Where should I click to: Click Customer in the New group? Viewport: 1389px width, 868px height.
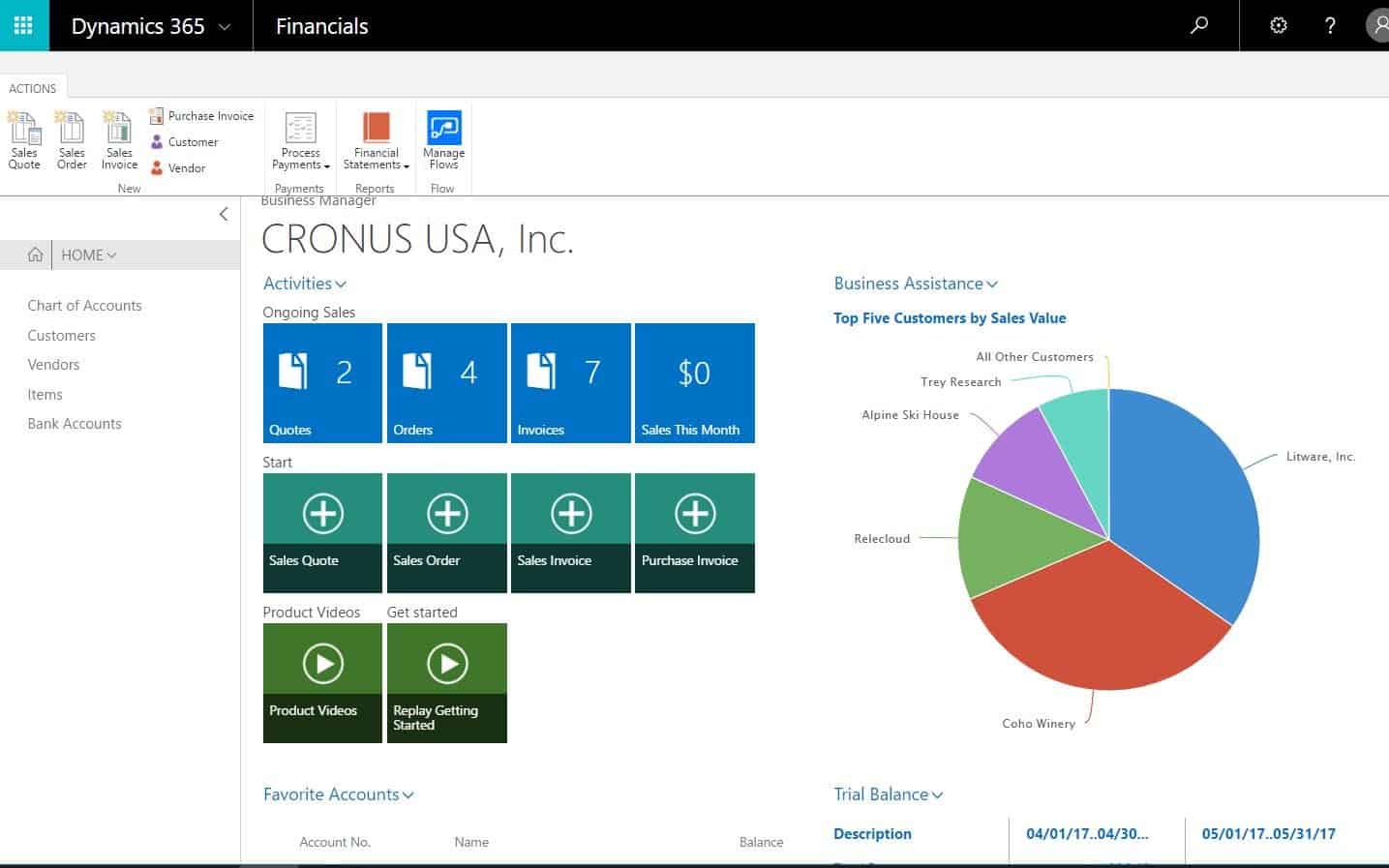[x=184, y=141]
